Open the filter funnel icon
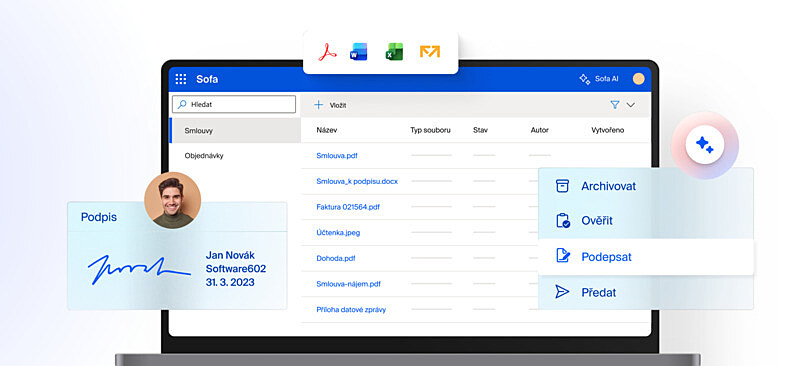The width and height of the screenshot is (800, 366). click(x=615, y=105)
